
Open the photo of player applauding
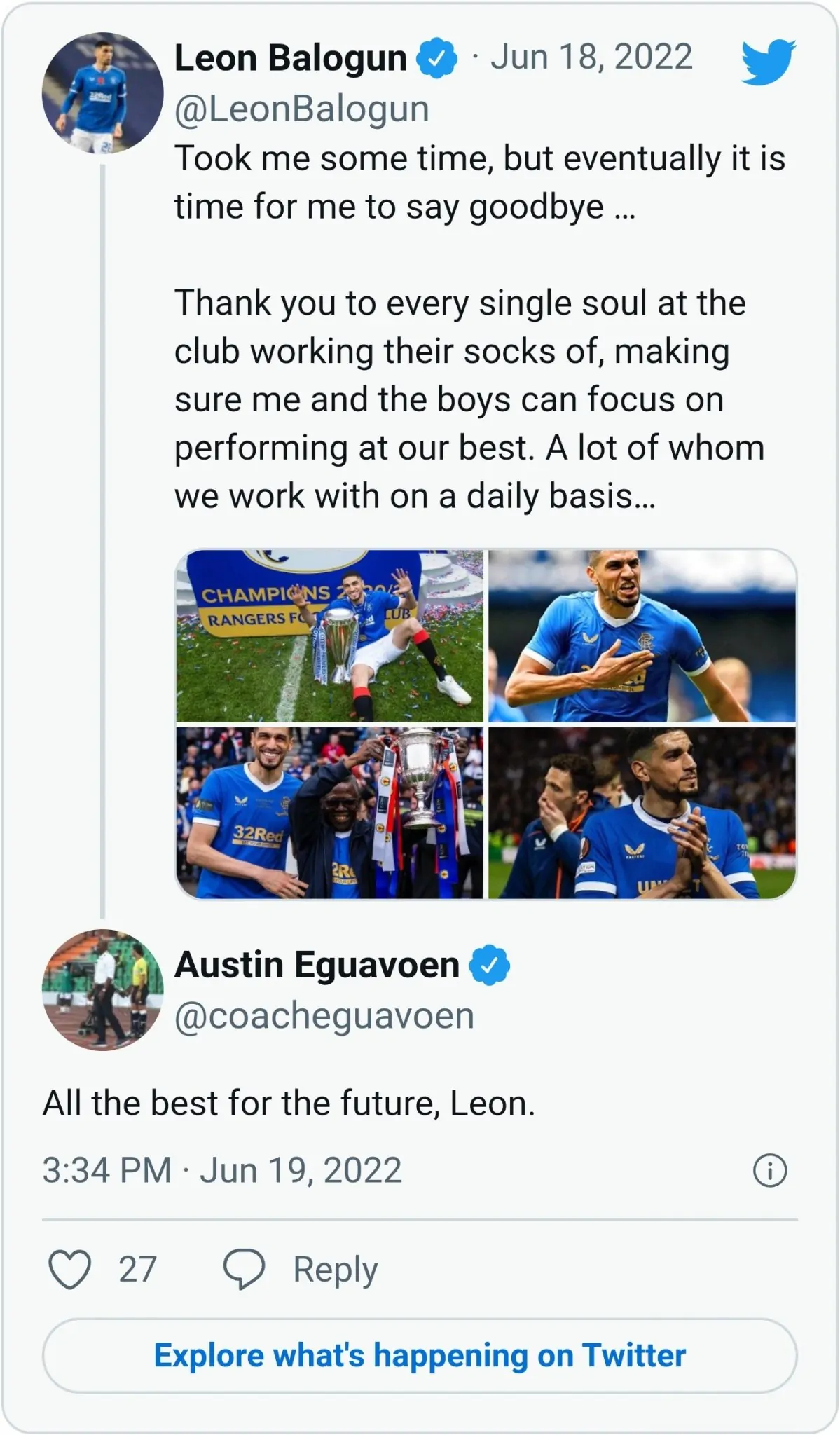(642, 813)
